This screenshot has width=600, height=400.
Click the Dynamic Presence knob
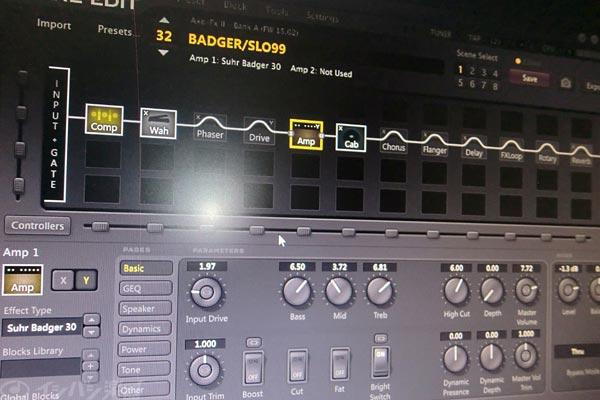455,359
